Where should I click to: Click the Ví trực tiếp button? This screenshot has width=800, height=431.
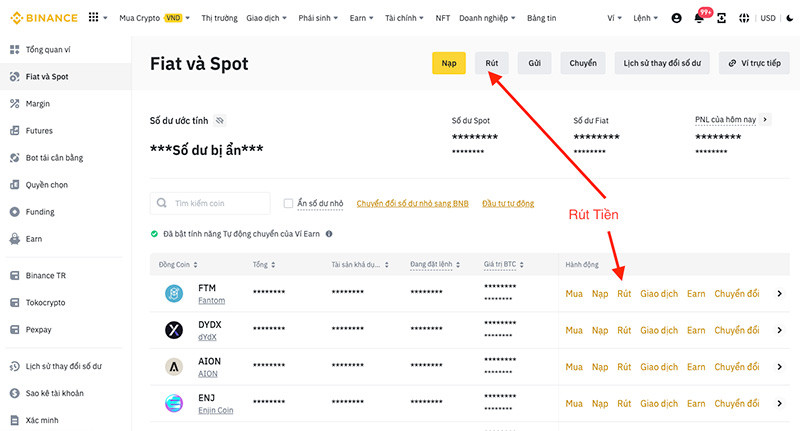point(754,63)
